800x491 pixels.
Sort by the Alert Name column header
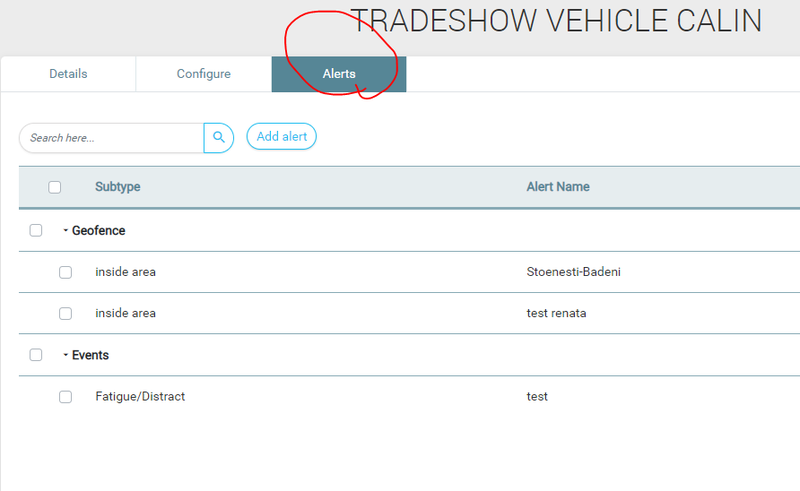pos(558,187)
